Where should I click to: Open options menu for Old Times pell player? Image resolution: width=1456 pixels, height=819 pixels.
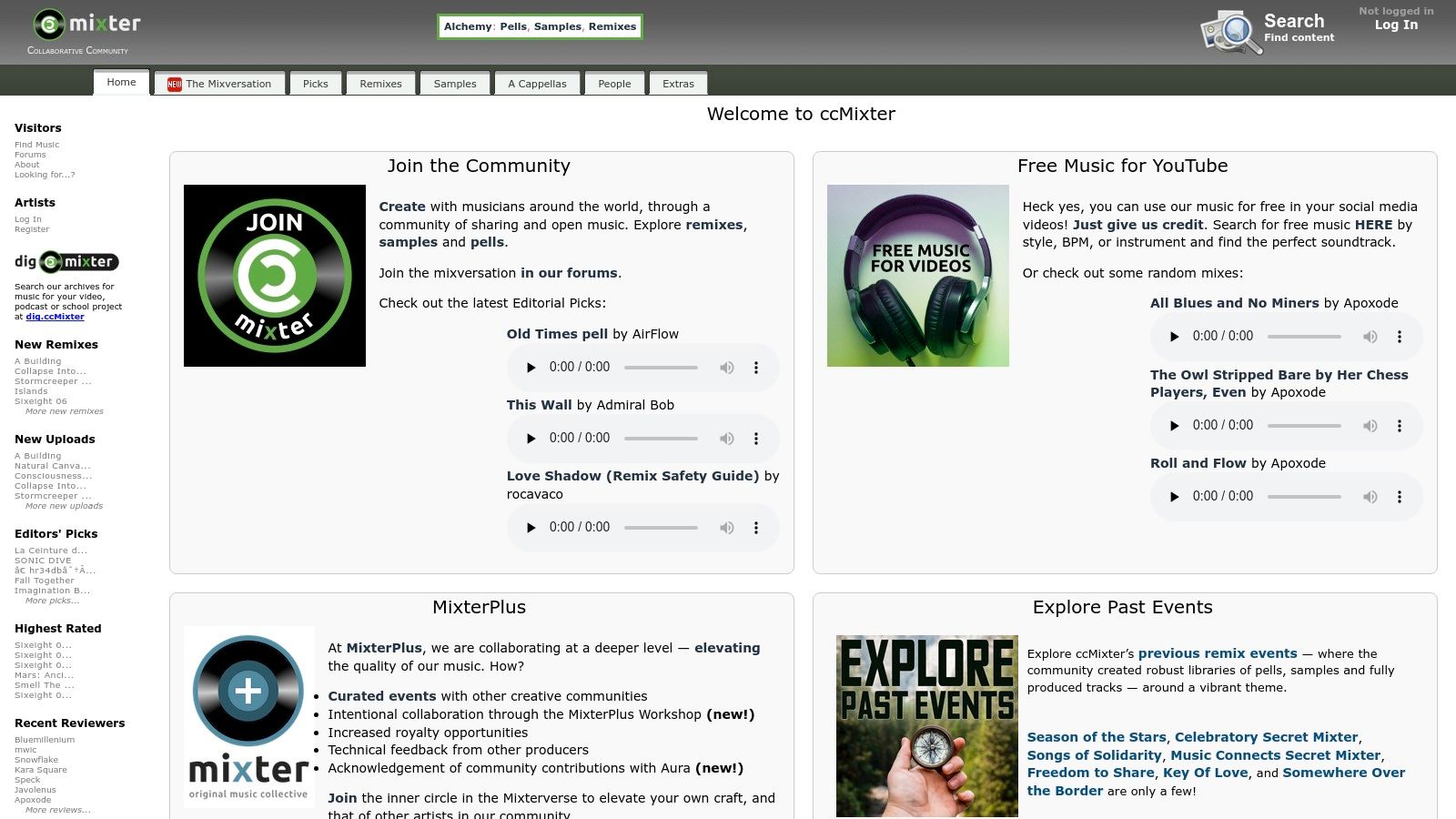tap(755, 368)
